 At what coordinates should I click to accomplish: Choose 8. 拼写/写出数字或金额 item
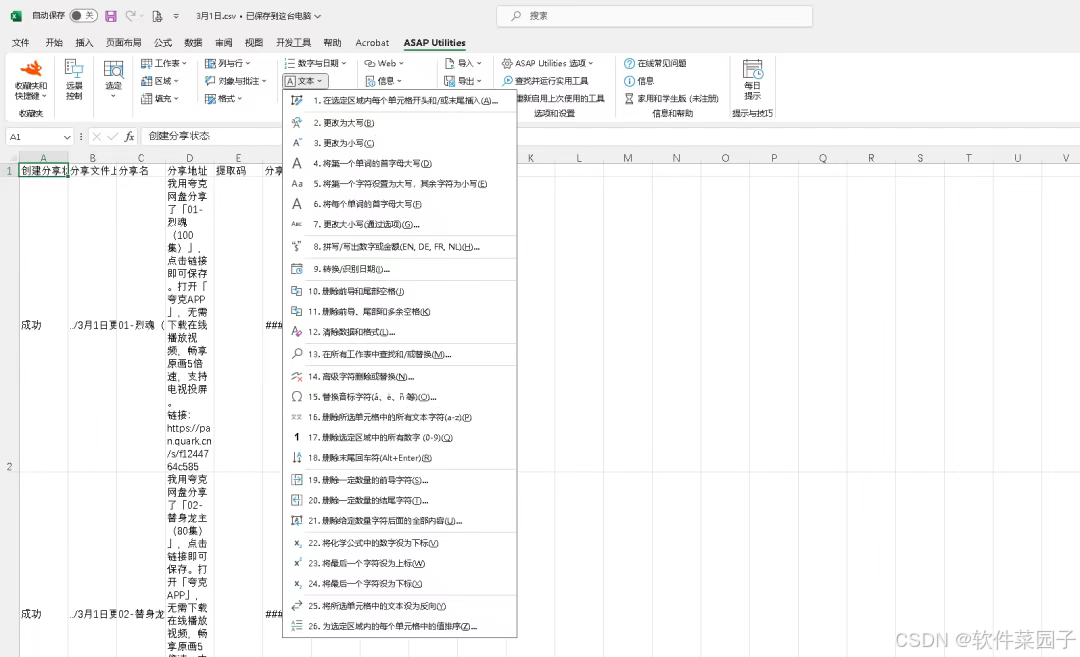399,247
